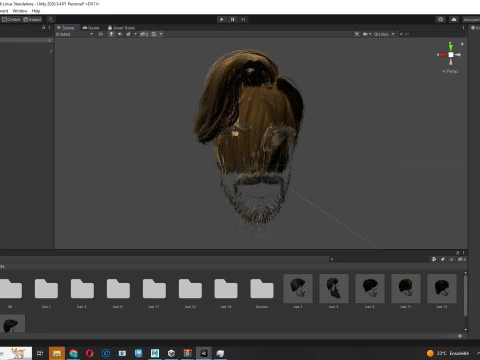Open the Help menu
Image resolution: width=480 pixels, height=360 pixels.
point(36,11)
